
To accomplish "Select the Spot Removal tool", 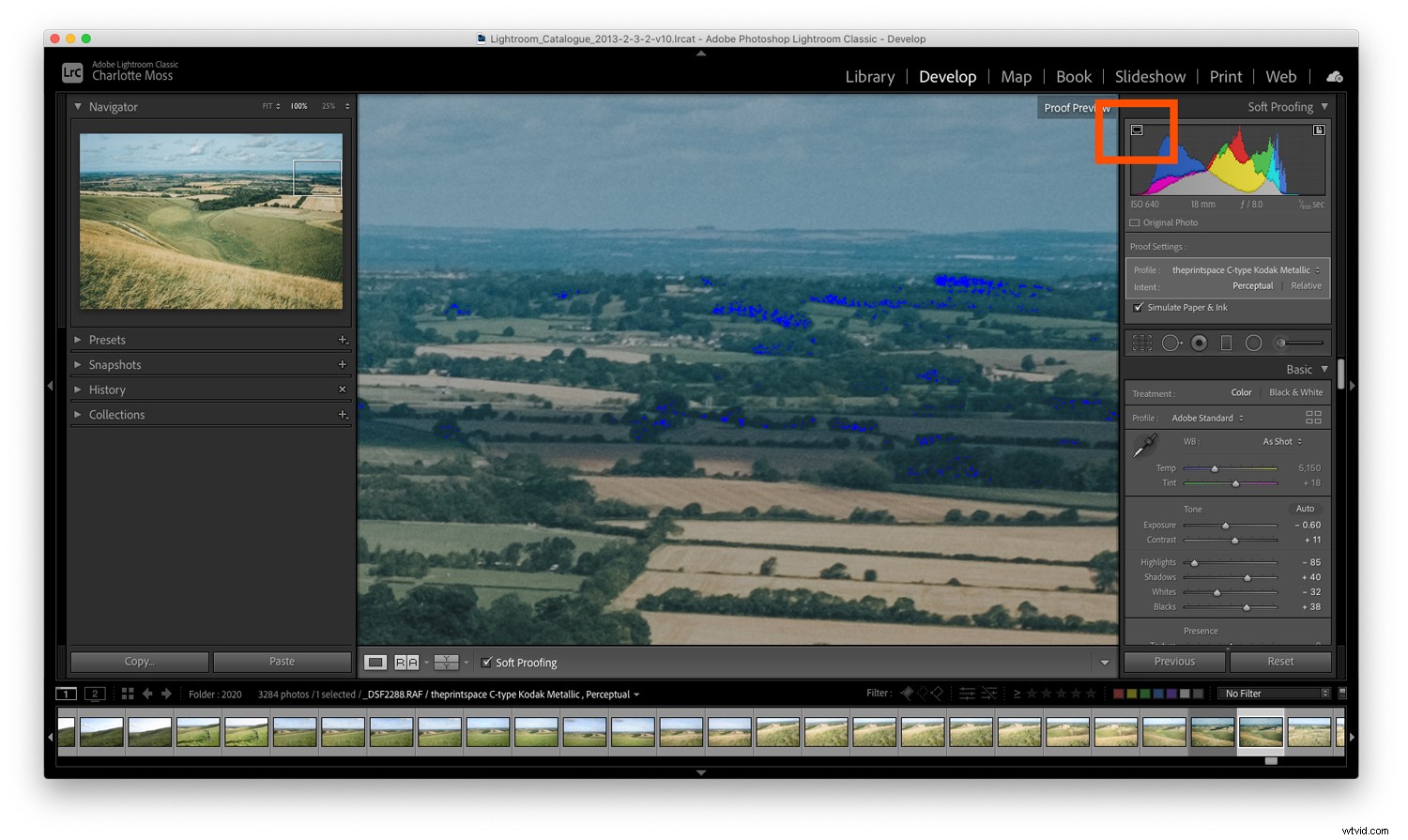I will pos(1171,343).
